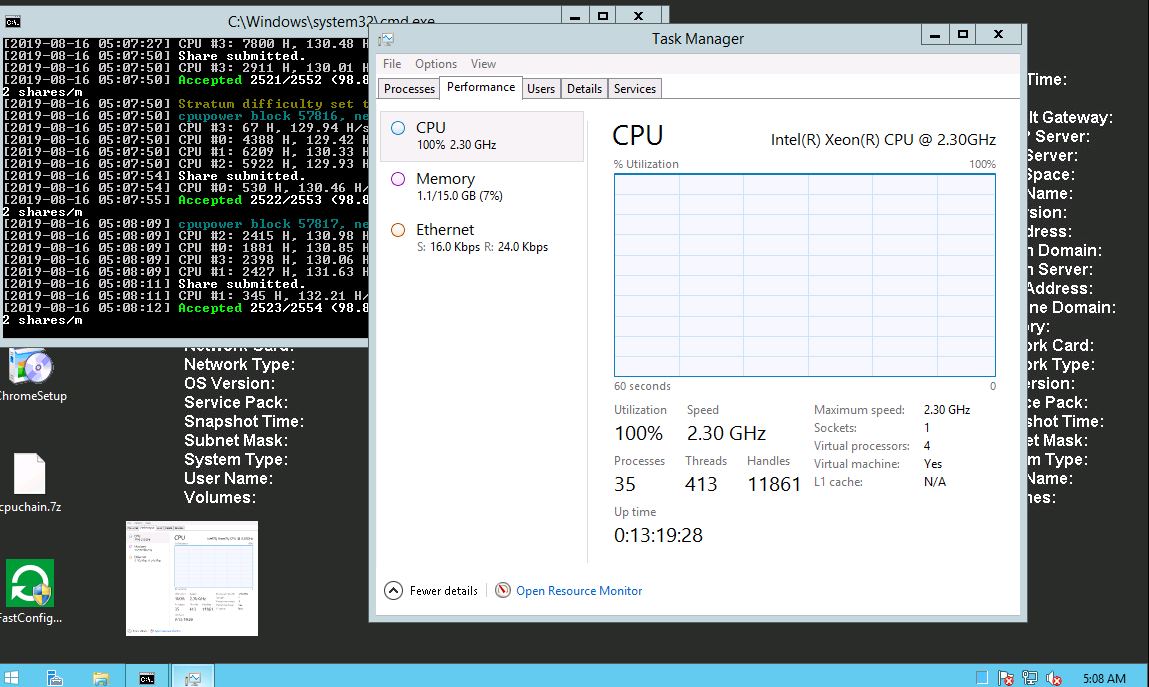Open the File menu in Task Manager
The width and height of the screenshot is (1149, 687).
point(392,64)
